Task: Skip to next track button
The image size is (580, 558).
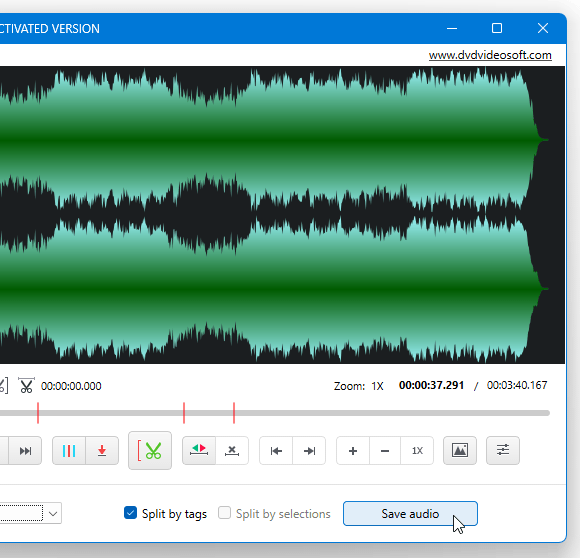Action: point(25,451)
